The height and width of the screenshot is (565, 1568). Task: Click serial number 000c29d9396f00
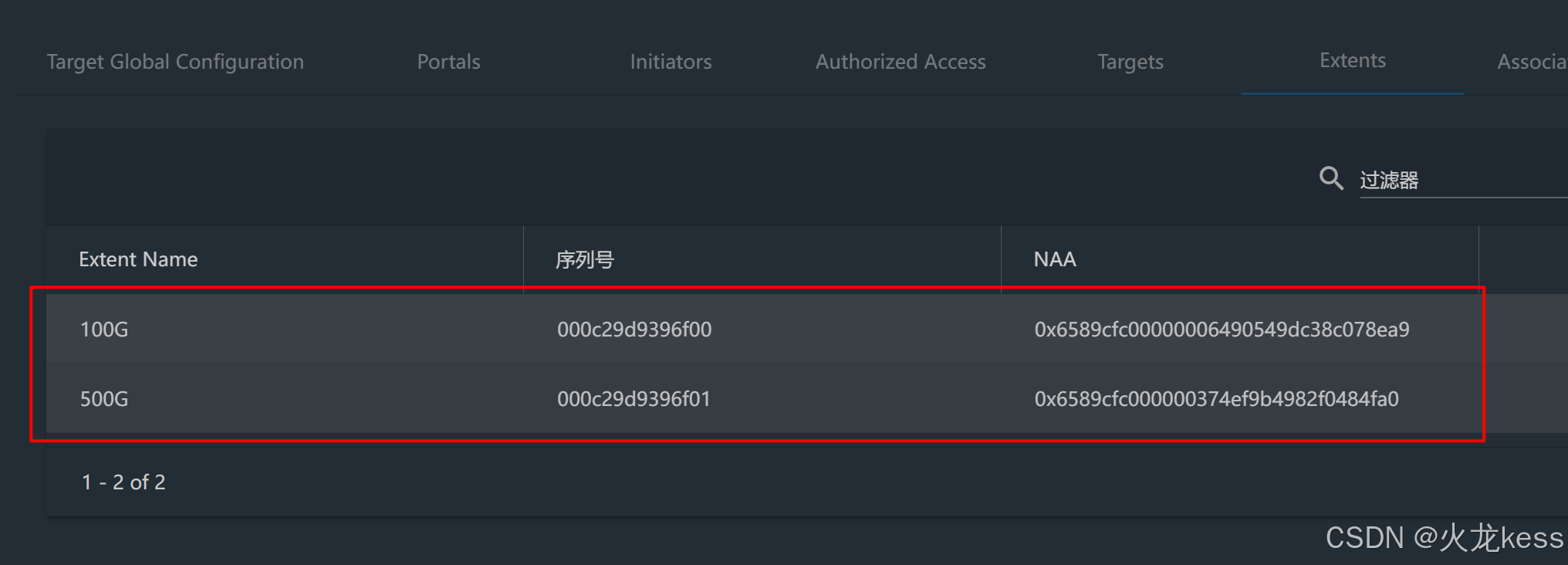[x=634, y=330]
